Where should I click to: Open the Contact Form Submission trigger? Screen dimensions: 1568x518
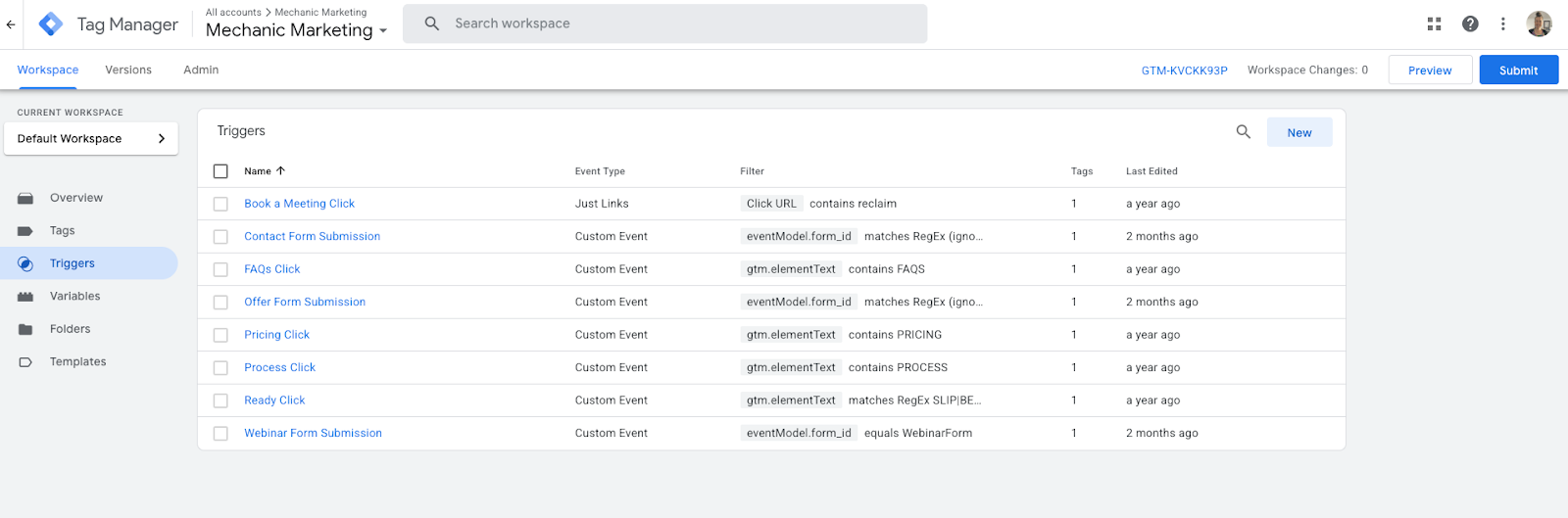(312, 236)
